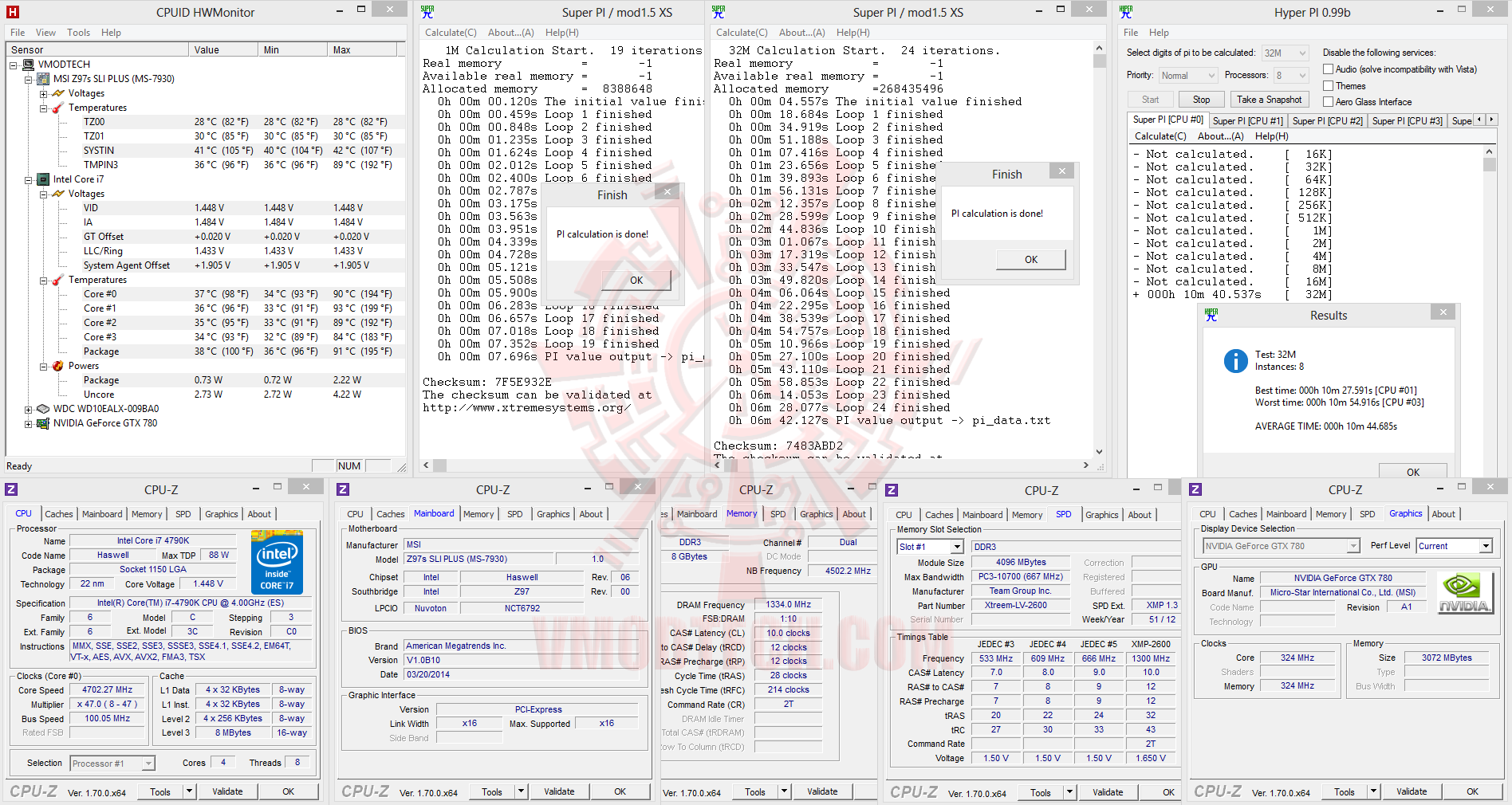Click OK in the 1M Finish dialog
This screenshot has height=805, width=1512.
tap(636, 281)
